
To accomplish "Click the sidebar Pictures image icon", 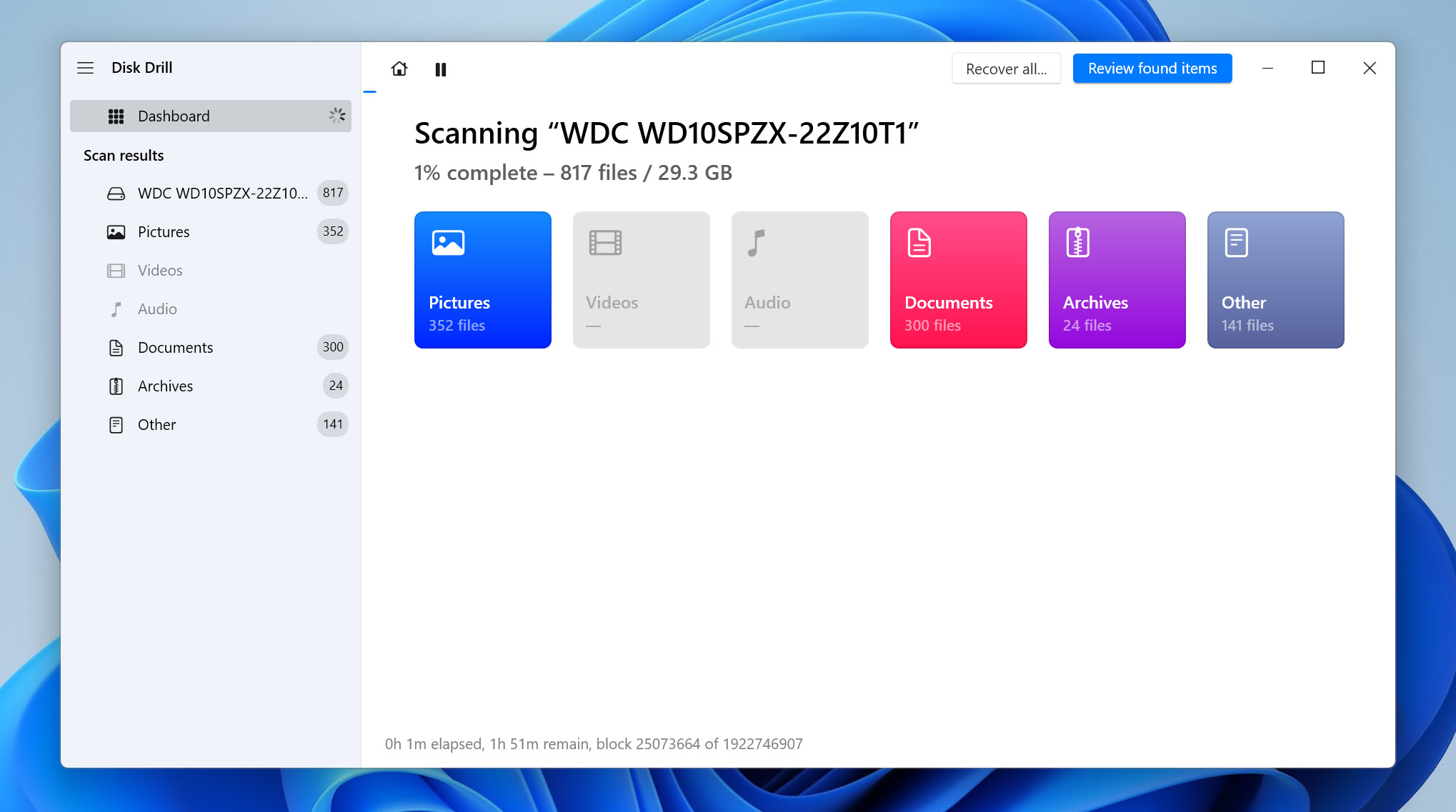I will coord(116,232).
